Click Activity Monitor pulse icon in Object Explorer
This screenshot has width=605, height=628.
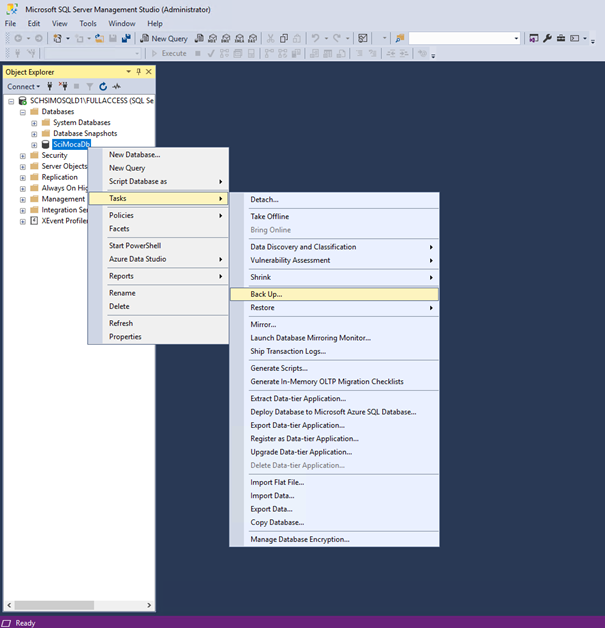[x=117, y=86]
